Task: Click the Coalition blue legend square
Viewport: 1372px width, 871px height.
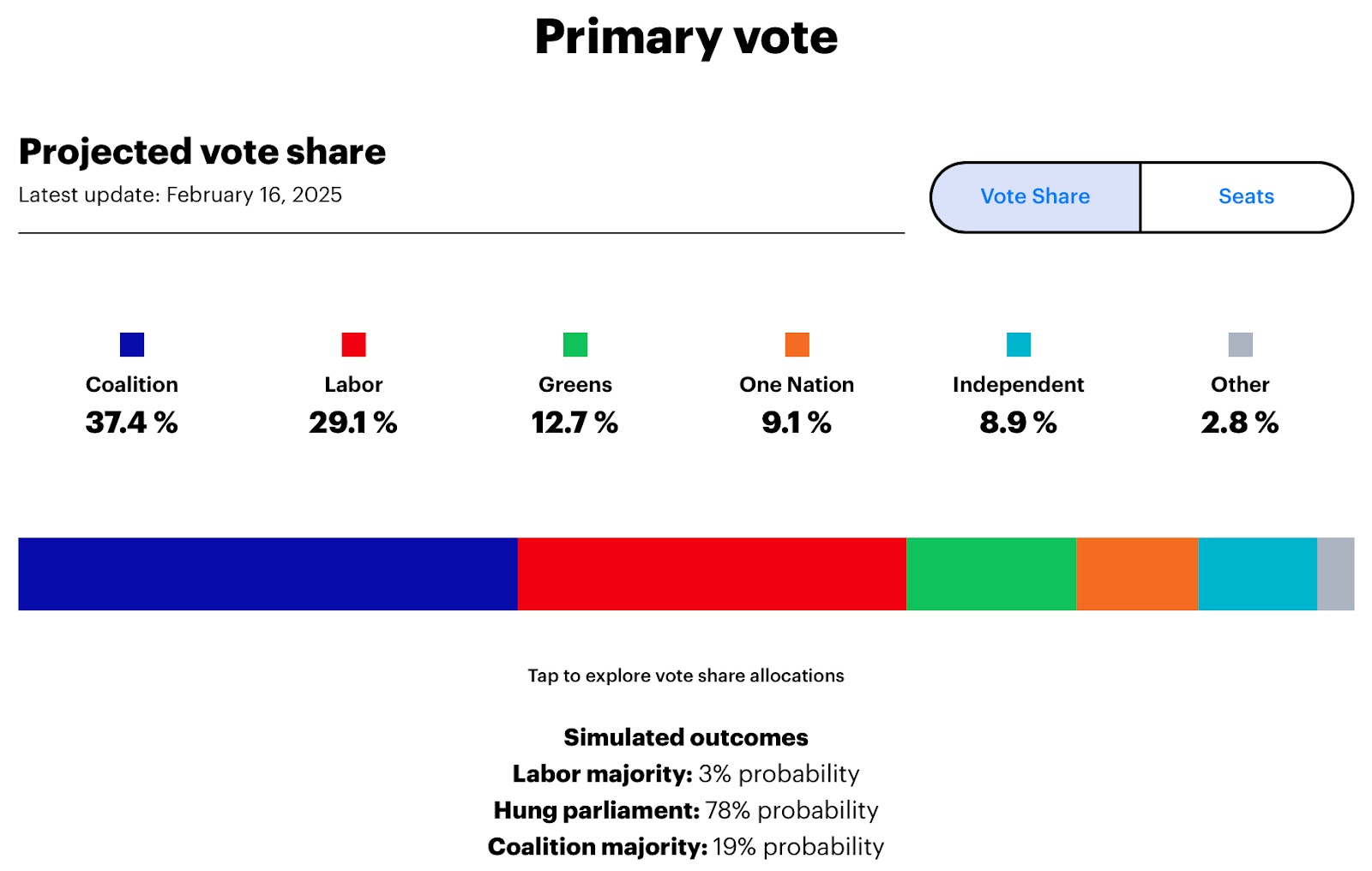Action: click(132, 345)
